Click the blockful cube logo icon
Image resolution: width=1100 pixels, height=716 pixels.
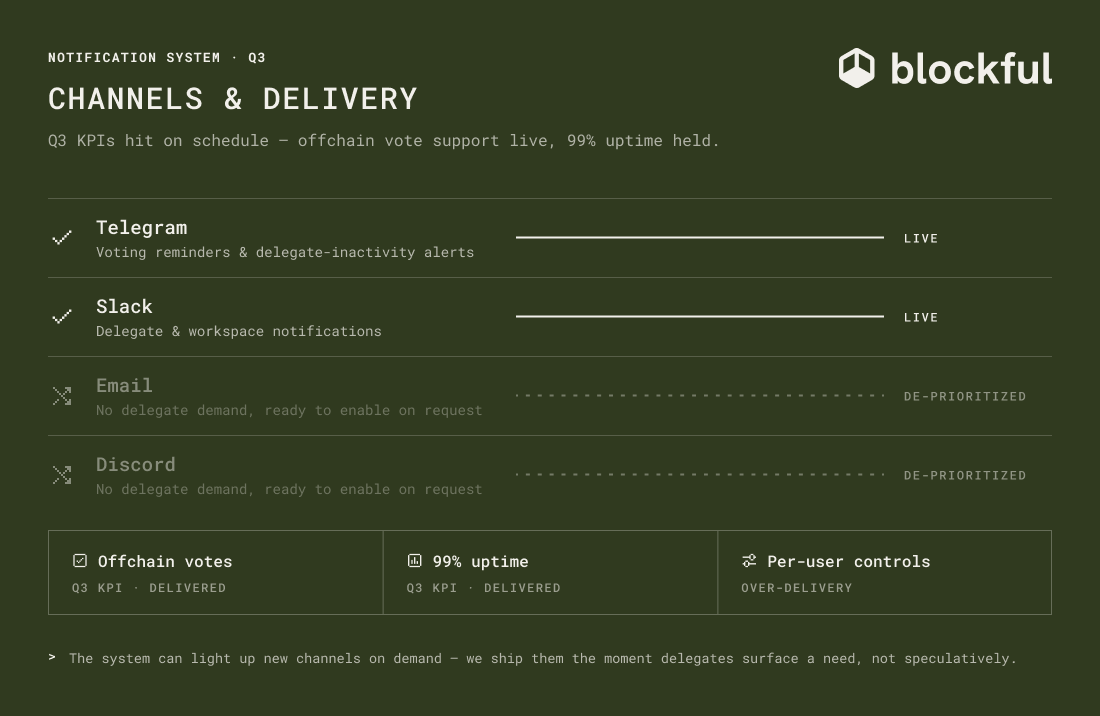coord(856,68)
